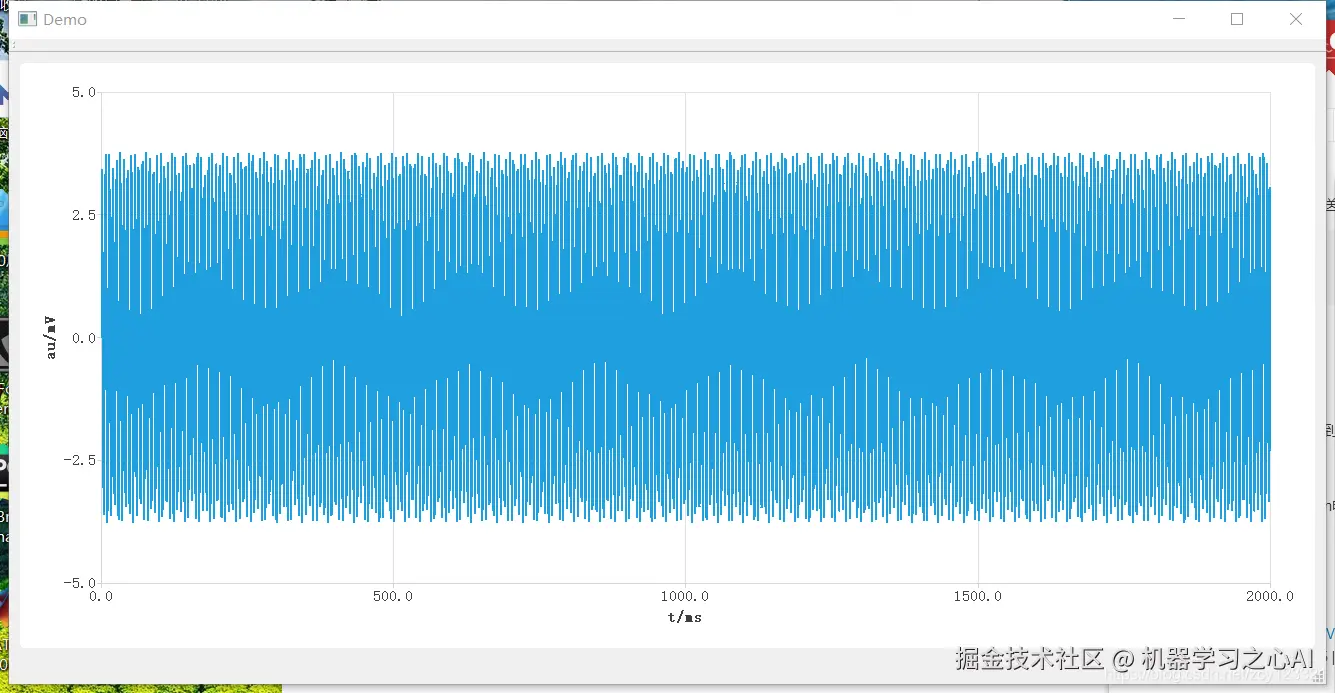Click the 5.0 y-axis tick label

click(x=84, y=92)
